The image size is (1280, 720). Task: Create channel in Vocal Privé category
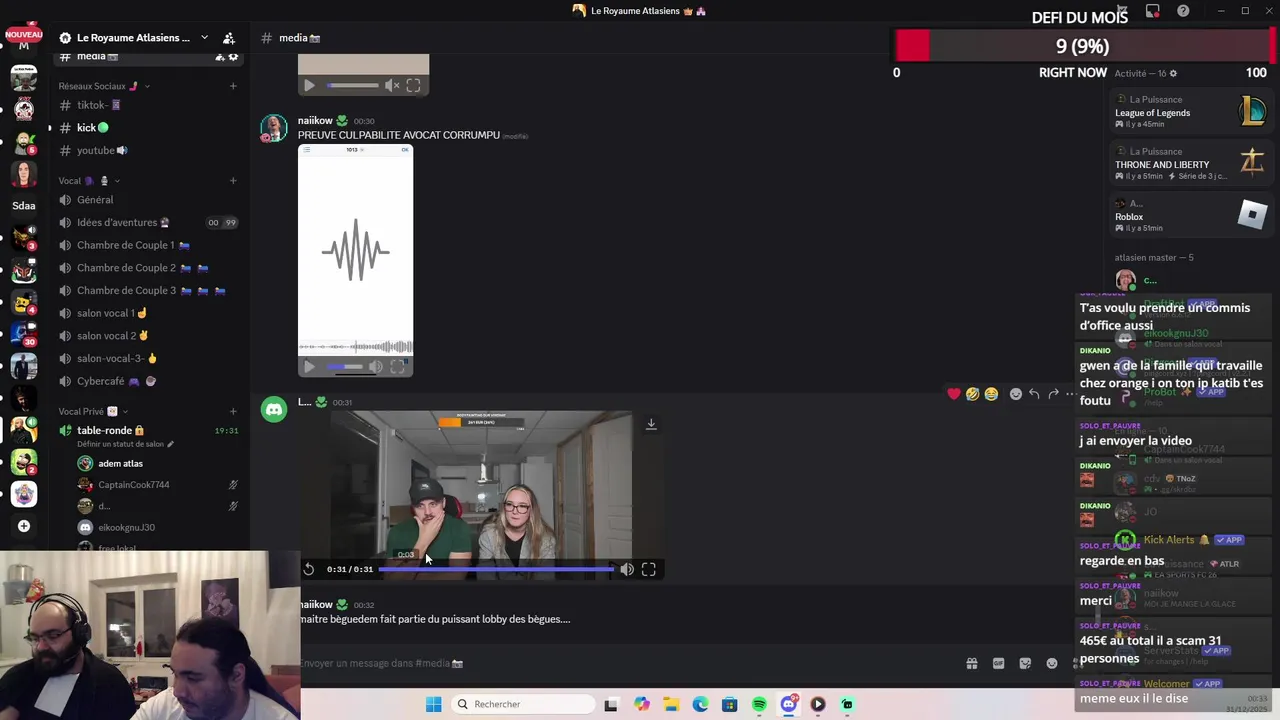tap(233, 411)
